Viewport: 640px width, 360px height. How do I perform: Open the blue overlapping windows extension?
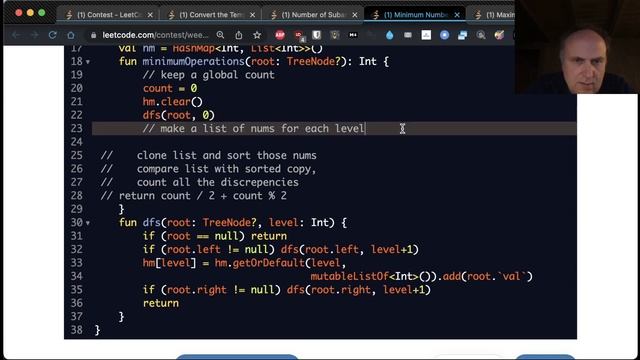point(462,35)
